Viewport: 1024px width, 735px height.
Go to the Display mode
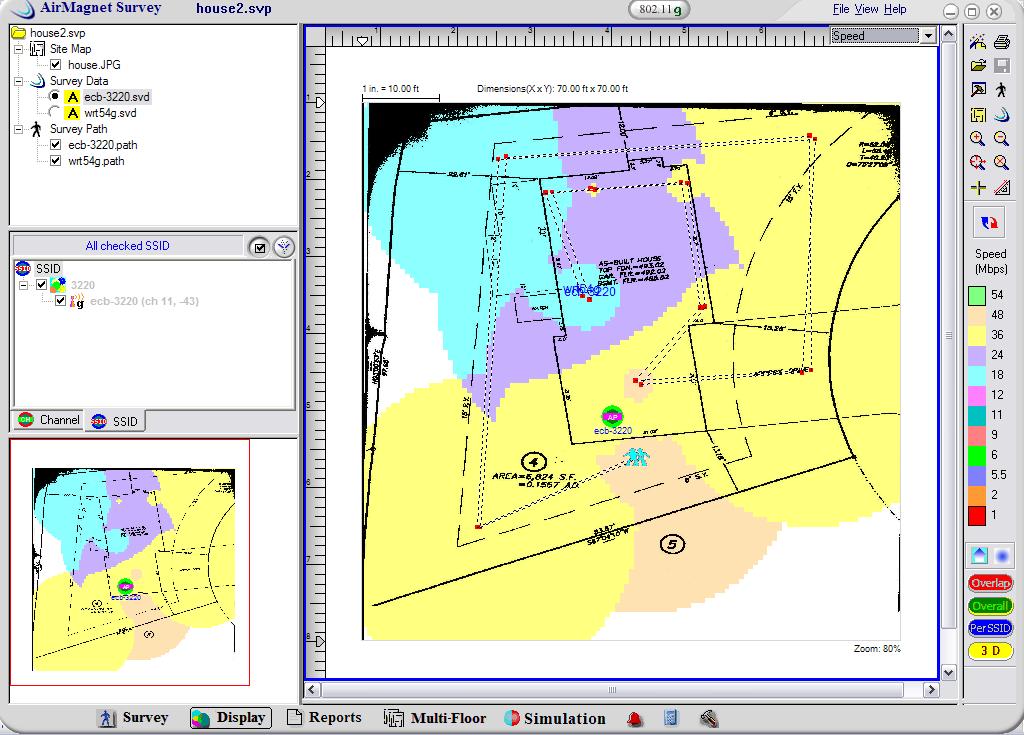point(231,718)
